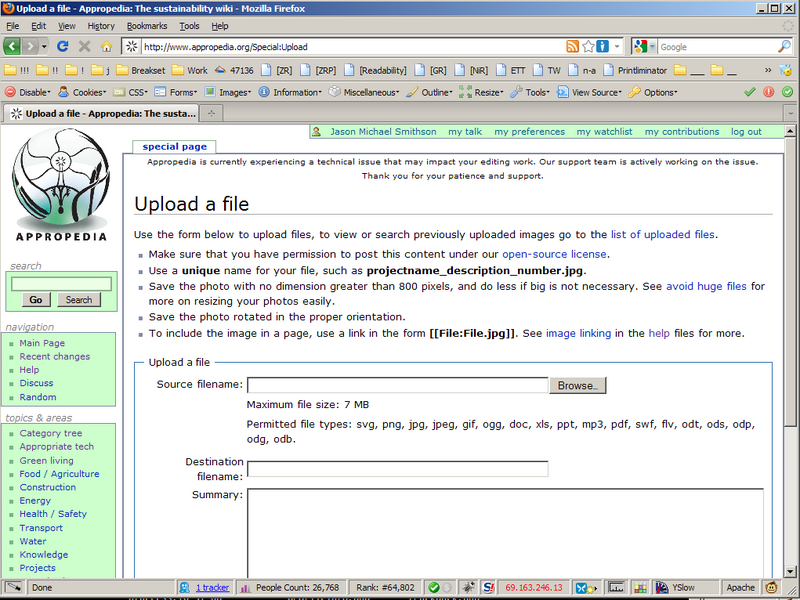Viewport: 800px width, 600px height.
Task: Select the Upload a file browser tab
Action: [101, 113]
